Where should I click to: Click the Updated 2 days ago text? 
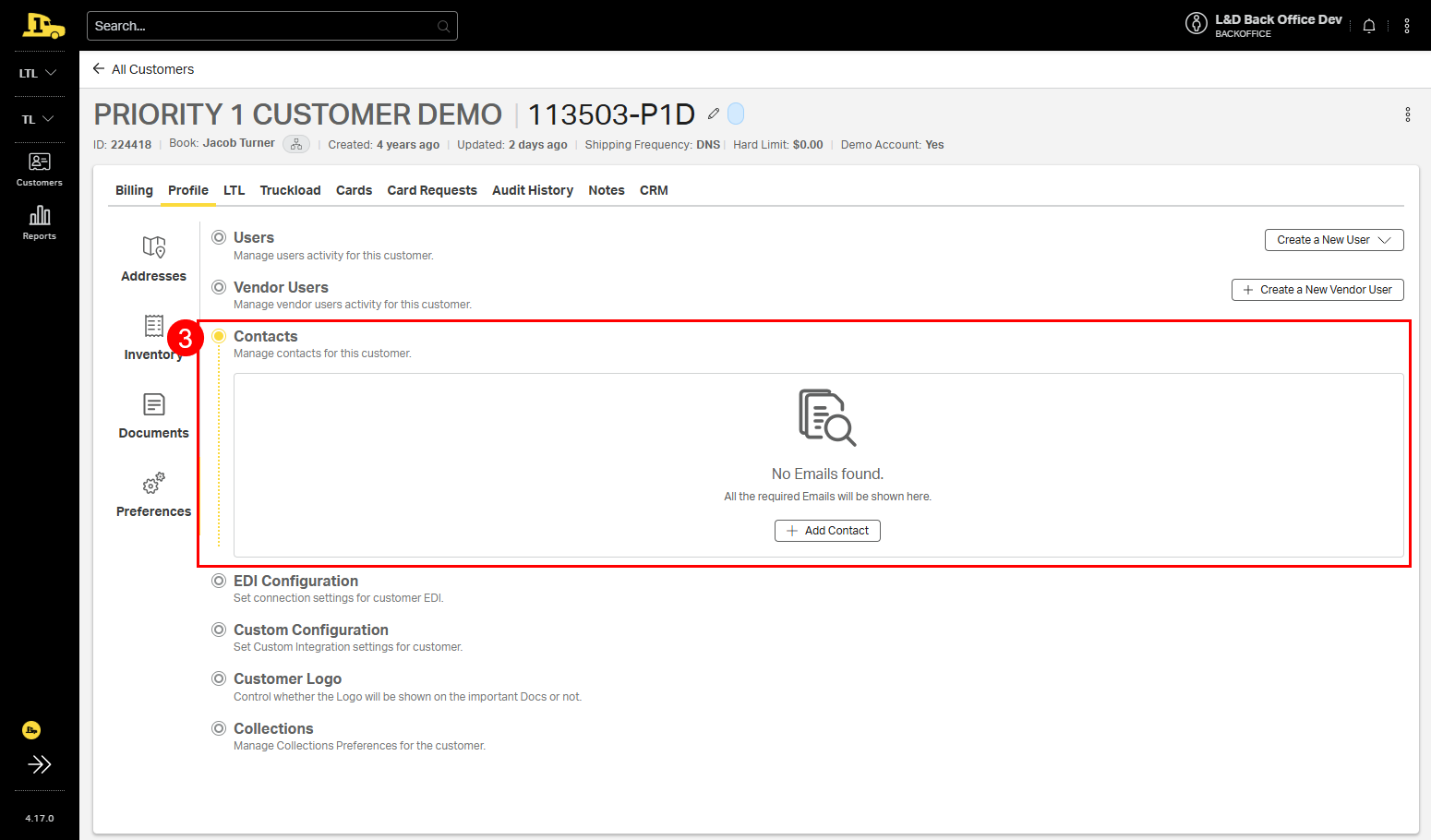pyautogui.click(x=512, y=145)
